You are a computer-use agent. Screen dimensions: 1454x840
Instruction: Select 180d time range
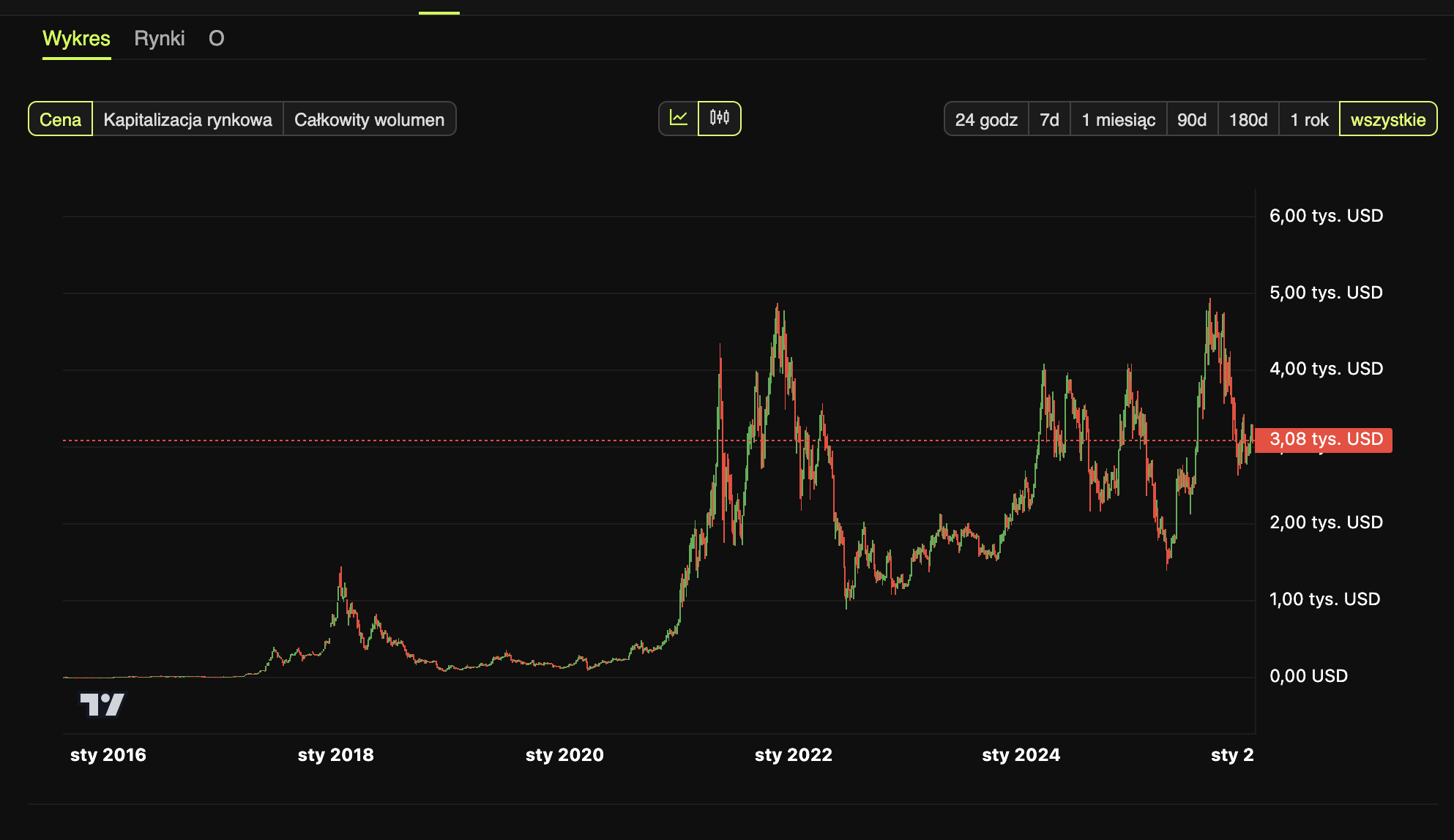coord(1248,119)
